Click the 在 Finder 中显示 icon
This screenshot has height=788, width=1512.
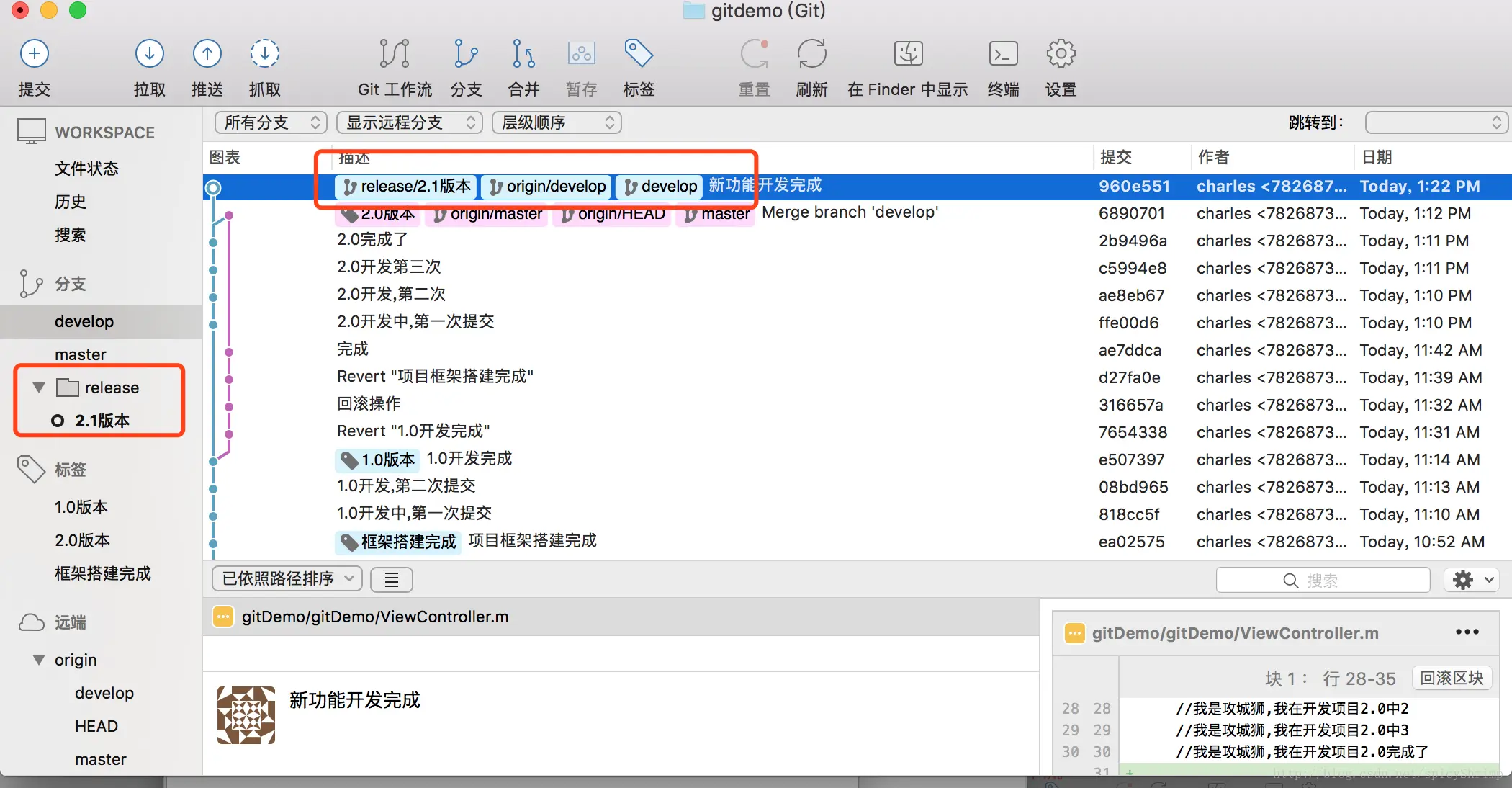(908, 54)
